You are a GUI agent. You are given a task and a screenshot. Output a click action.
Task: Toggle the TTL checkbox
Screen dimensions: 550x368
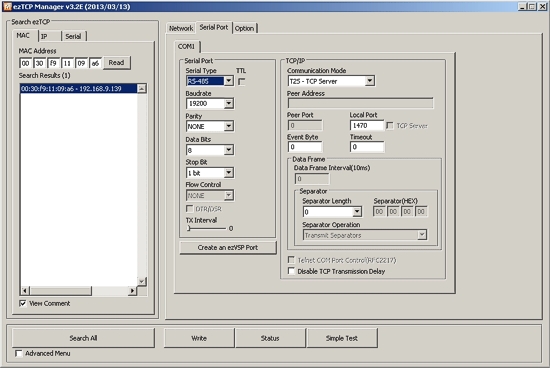click(241, 82)
